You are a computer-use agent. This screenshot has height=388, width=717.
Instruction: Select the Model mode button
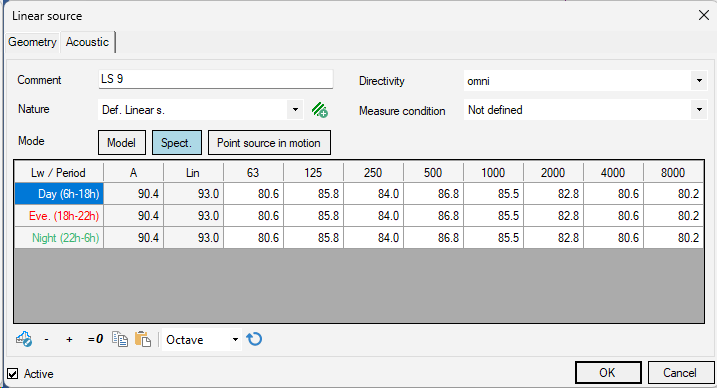(x=122, y=143)
